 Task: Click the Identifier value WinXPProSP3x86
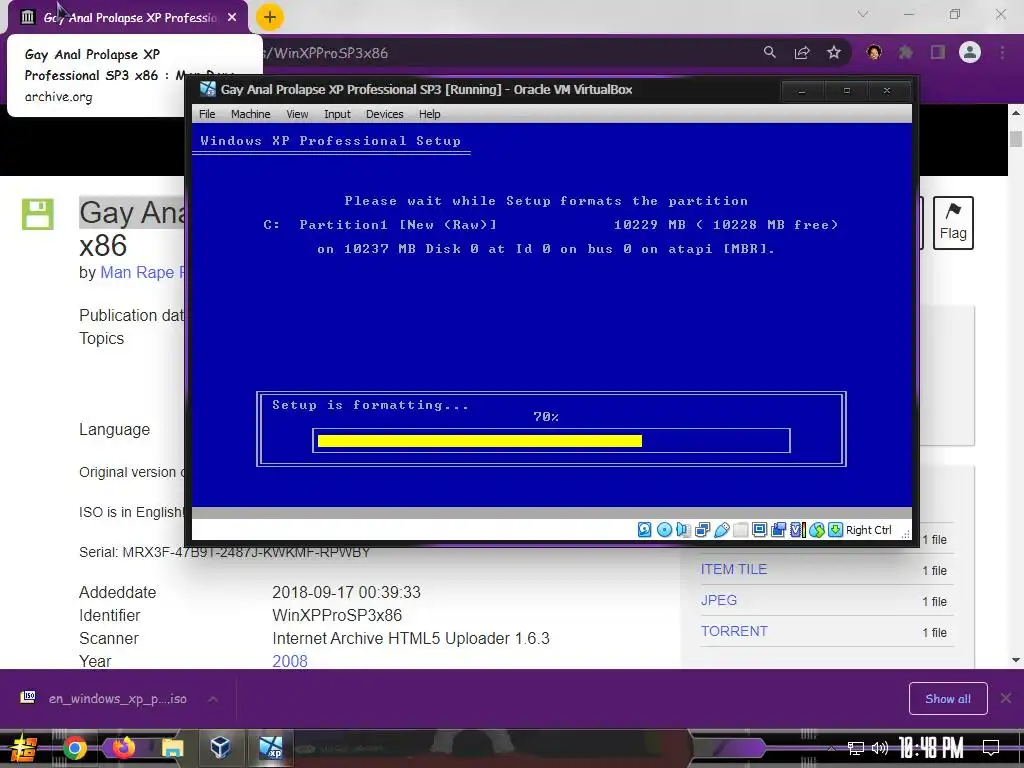[x=337, y=615]
